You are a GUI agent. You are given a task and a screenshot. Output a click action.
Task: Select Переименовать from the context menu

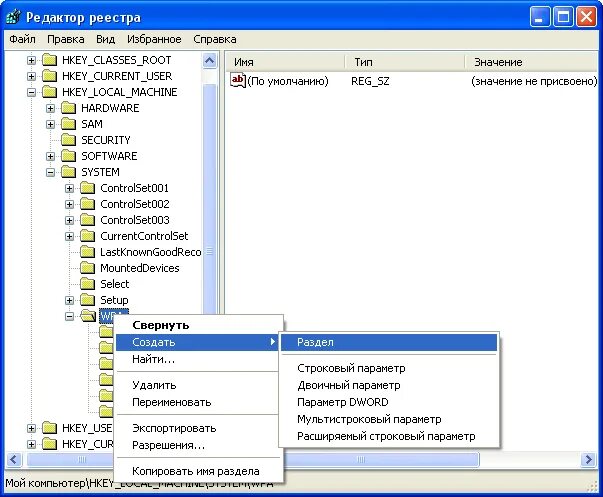click(x=197, y=402)
